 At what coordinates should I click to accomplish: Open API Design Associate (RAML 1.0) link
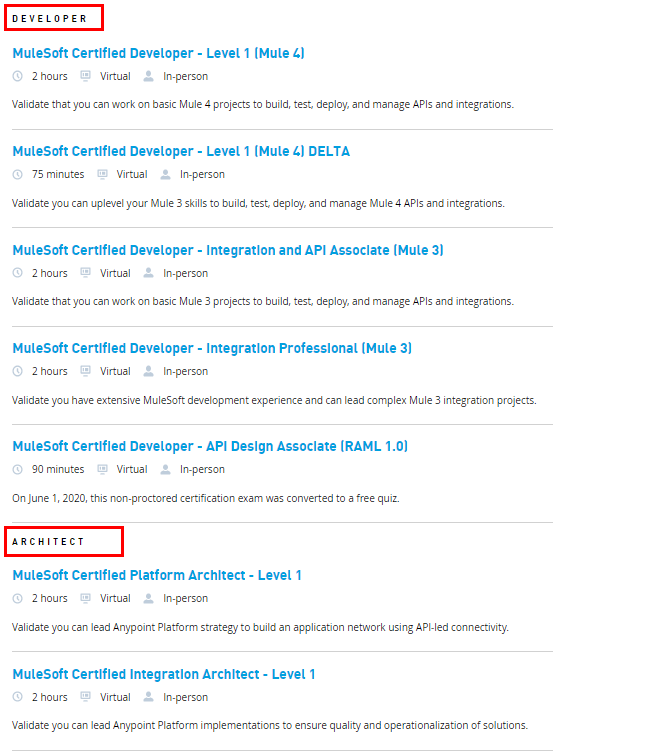[x=210, y=446]
